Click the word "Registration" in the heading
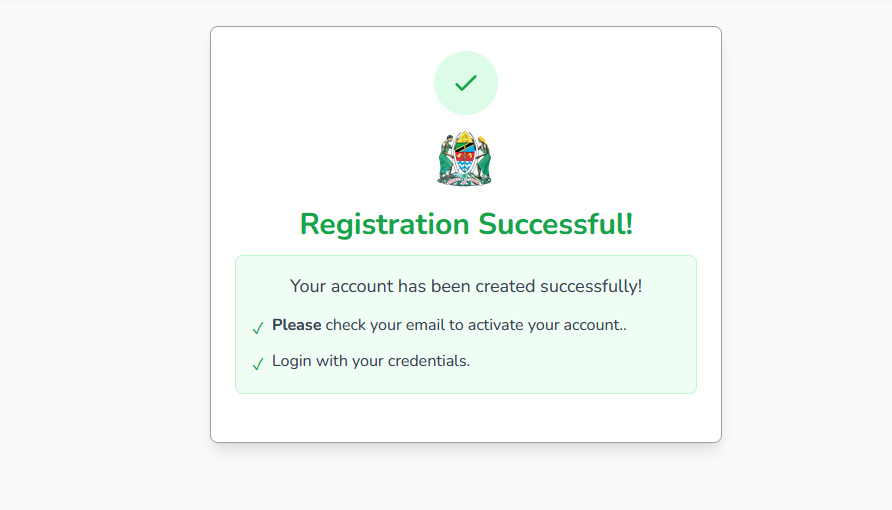This screenshot has width=892, height=510. pyautogui.click(x=386, y=224)
